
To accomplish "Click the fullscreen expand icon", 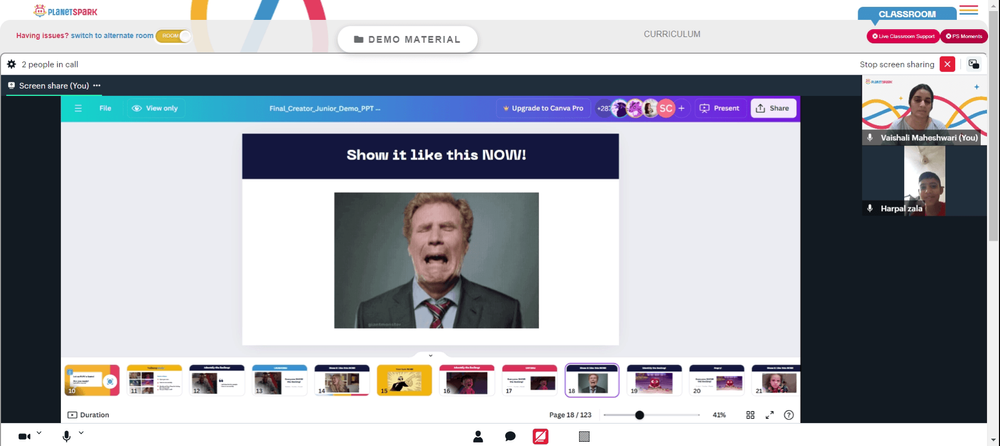I will [x=770, y=415].
